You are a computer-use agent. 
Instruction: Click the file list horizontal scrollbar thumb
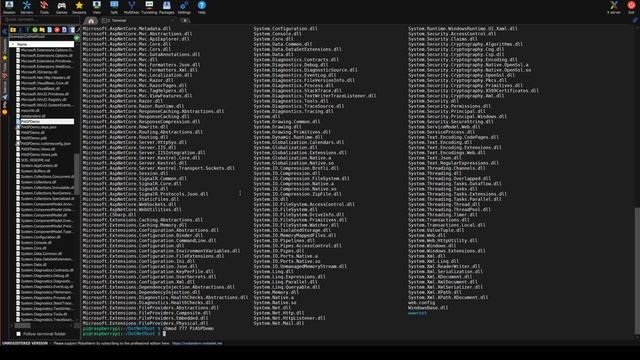[x=22, y=326]
